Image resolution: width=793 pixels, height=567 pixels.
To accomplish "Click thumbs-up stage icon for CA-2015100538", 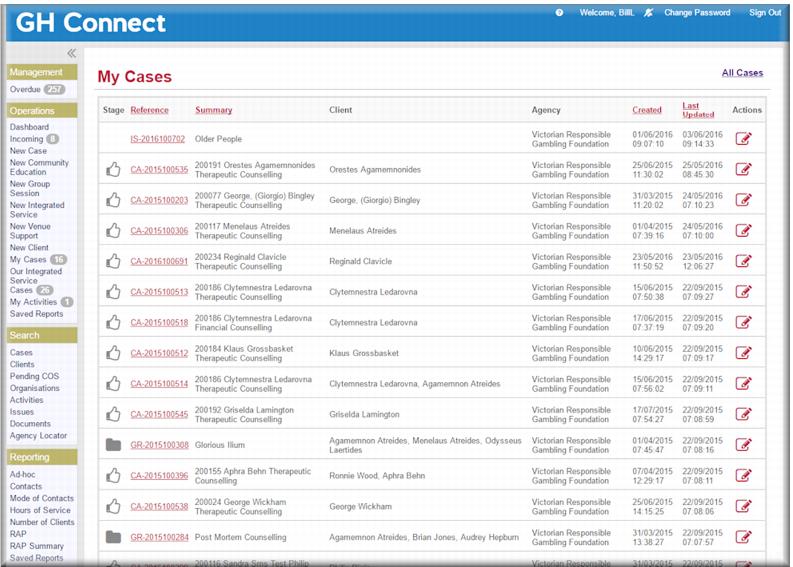I will point(113,506).
